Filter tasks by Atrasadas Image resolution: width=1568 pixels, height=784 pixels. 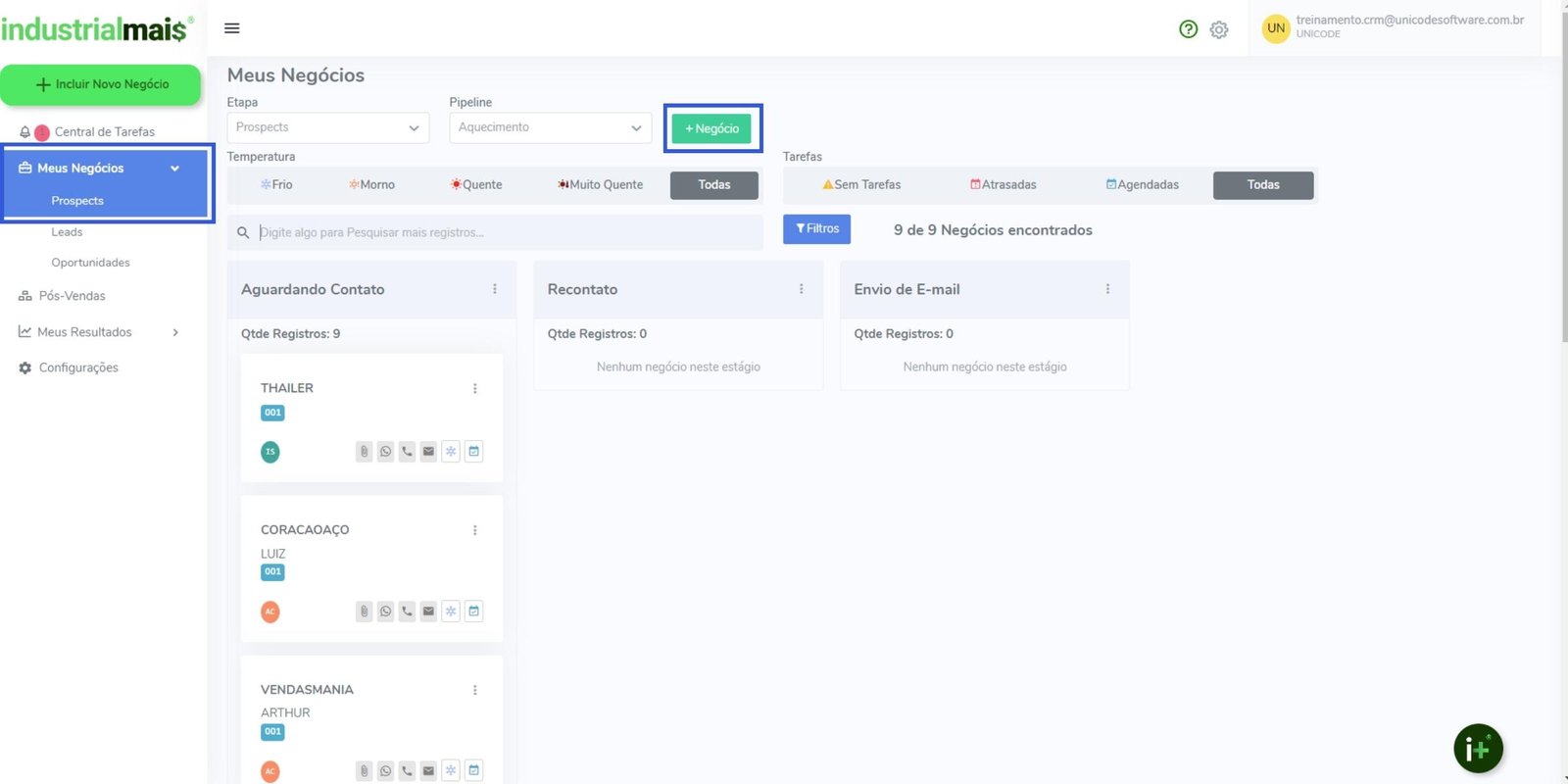pos(1003,185)
